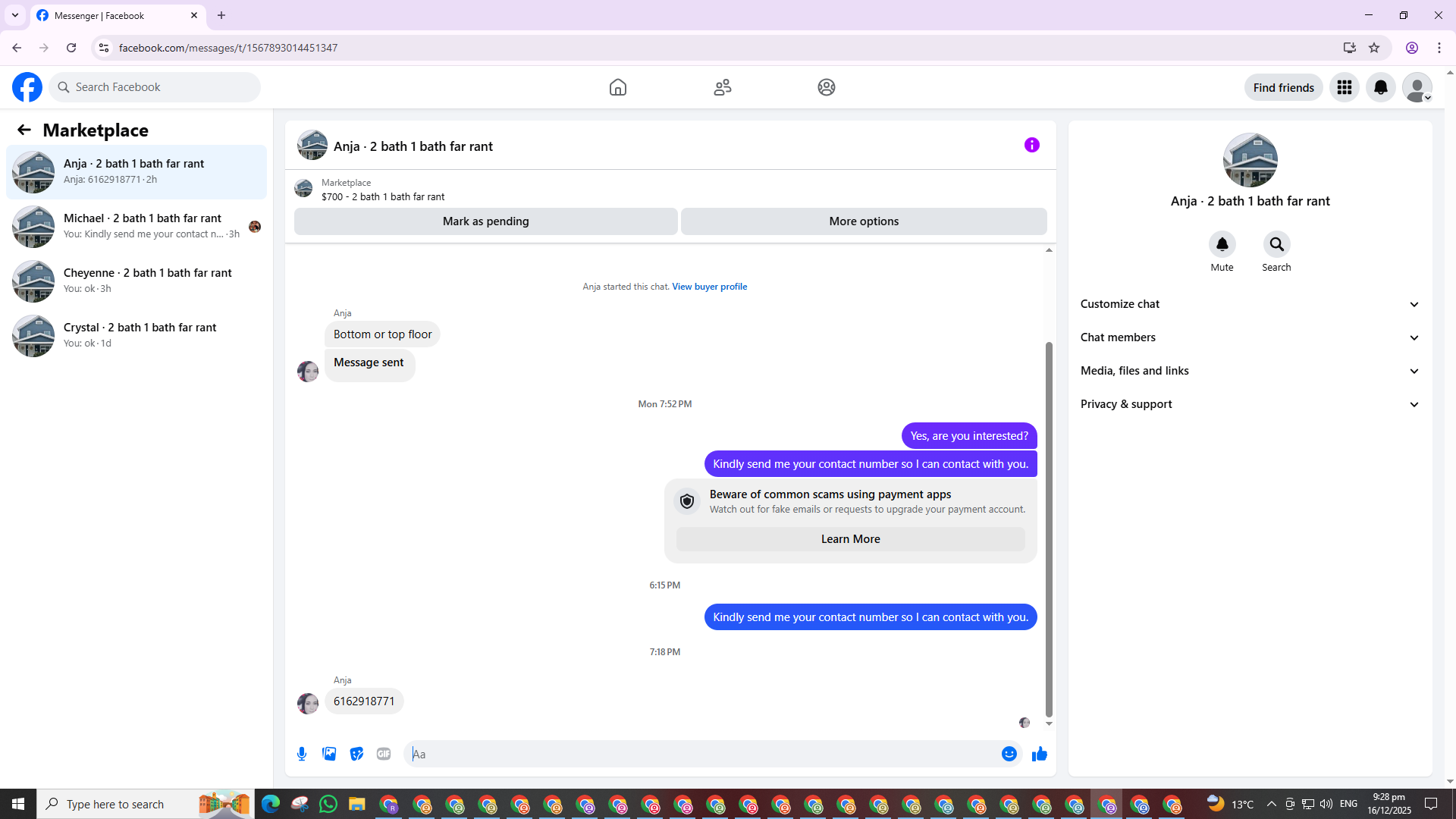The image size is (1456, 819).
Task: Click the chat scroll-down arrow
Action: [1049, 723]
